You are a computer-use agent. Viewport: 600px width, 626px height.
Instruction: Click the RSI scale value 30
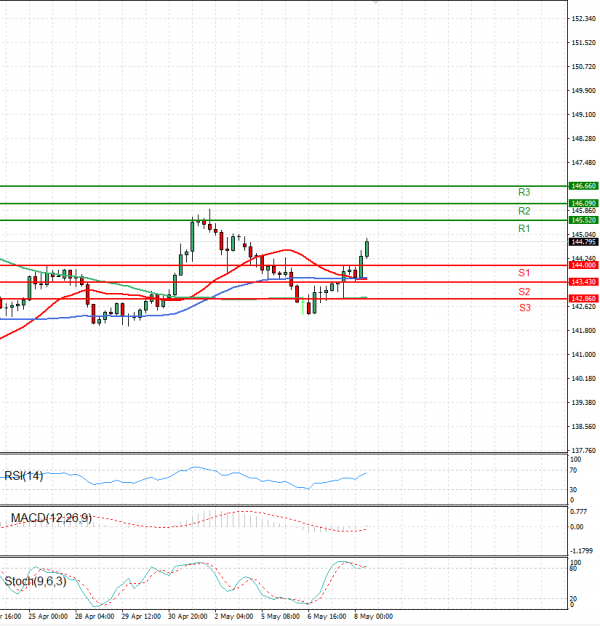pos(573,490)
